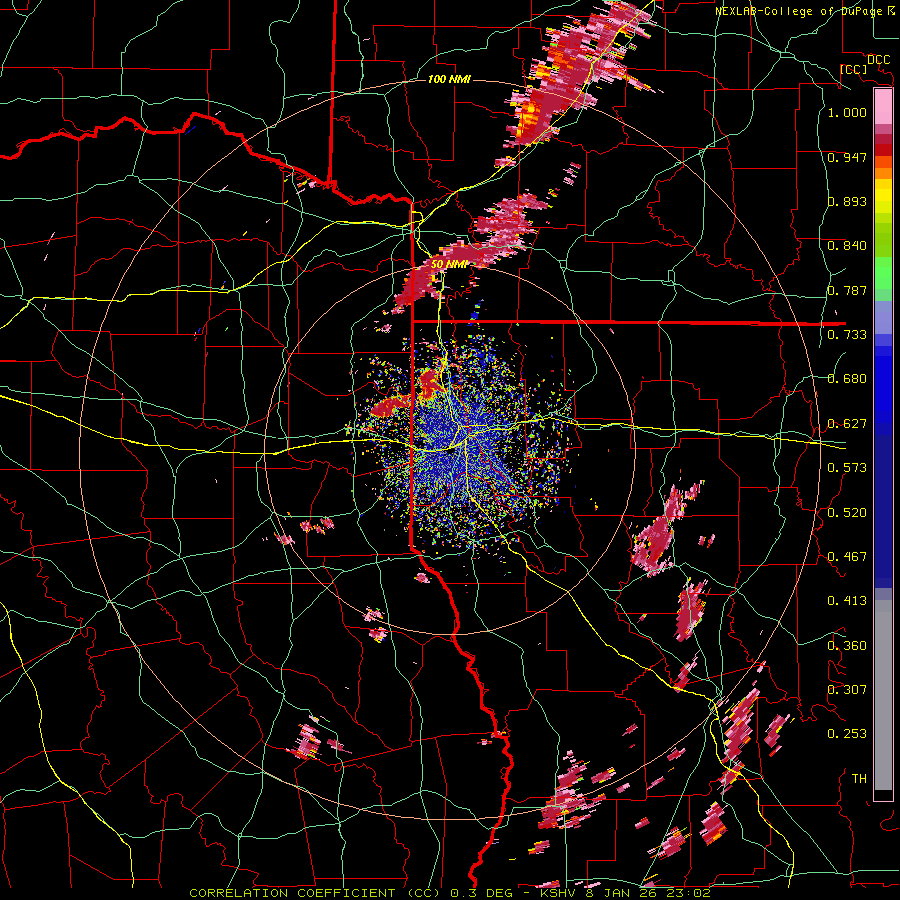The image size is (900, 900).
Task: Select the 0.307 scale value
Action: (847, 690)
